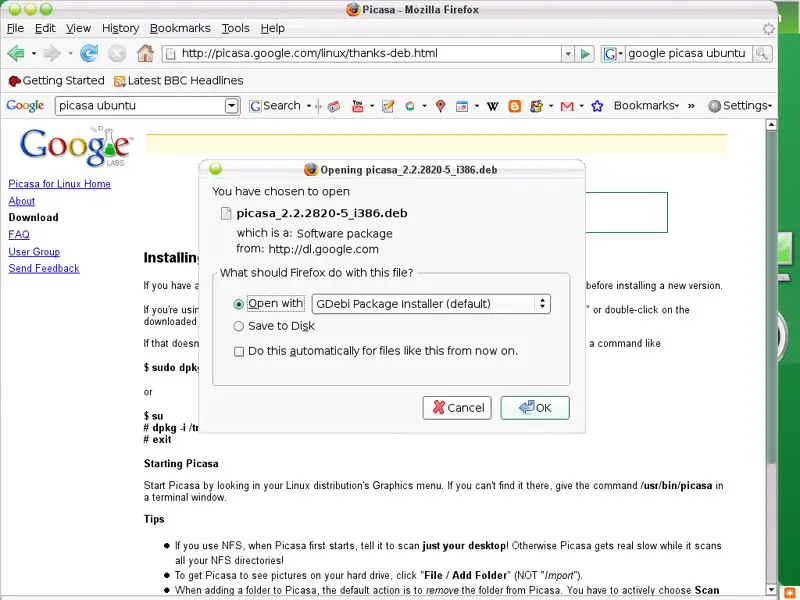
Task: Go back using the green Back arrow
Action: coord(16,53)
